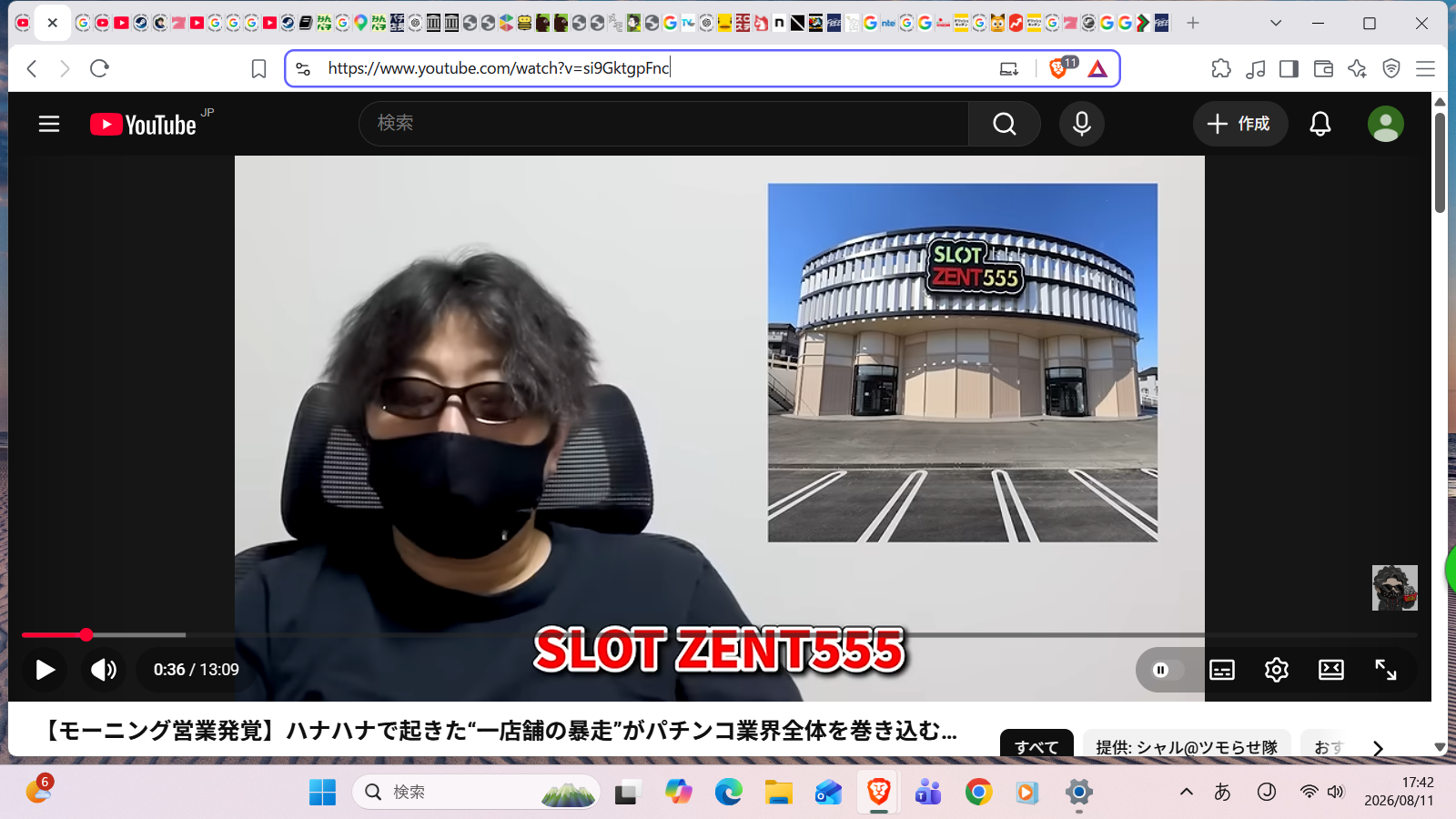Open Windows Settings gear on the taskbar
The width and height of the screenshot is (1456, 819).
pyautogui.click(x=1078, y=793)
